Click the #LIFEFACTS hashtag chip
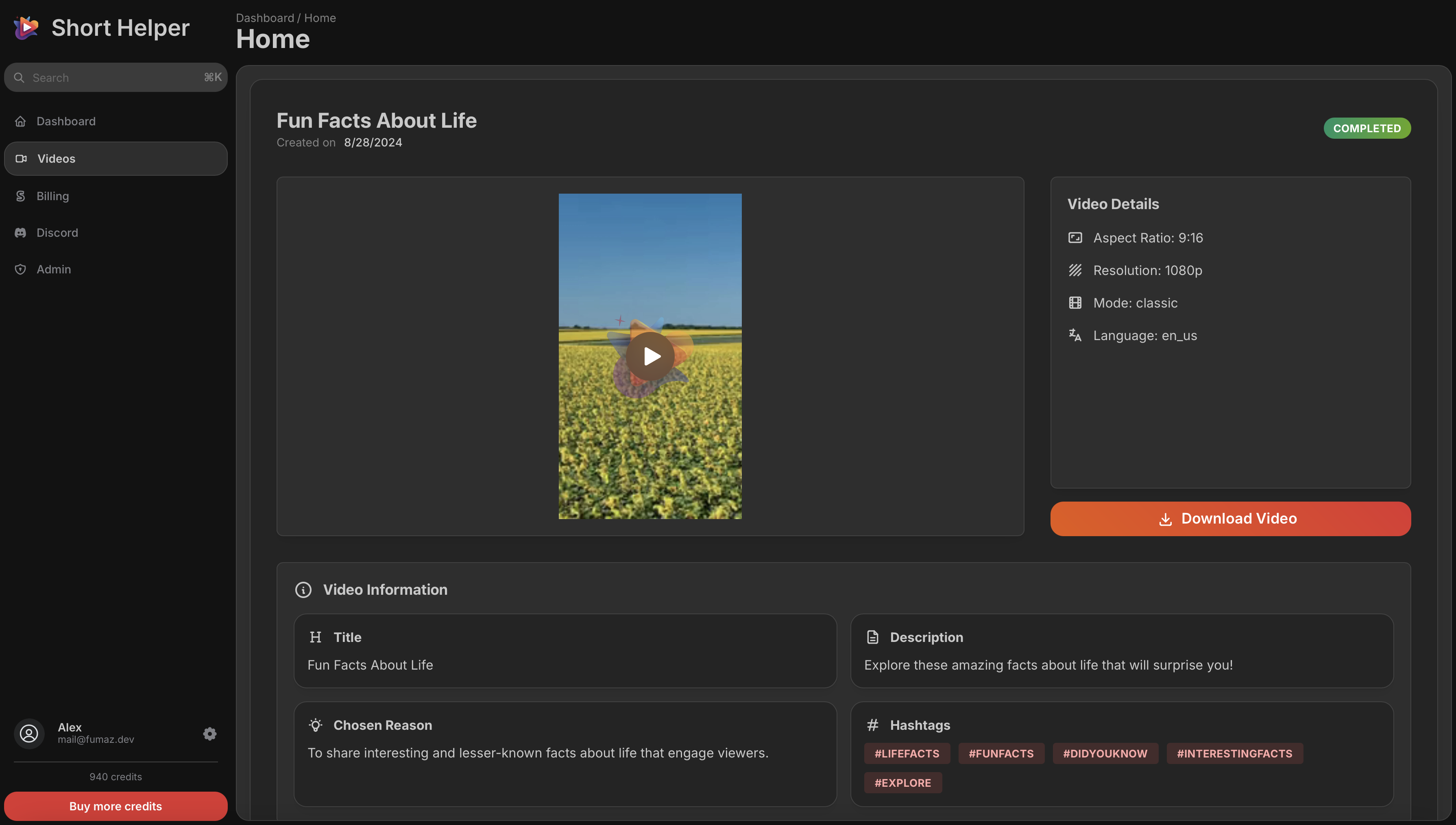 pos(907,753)
